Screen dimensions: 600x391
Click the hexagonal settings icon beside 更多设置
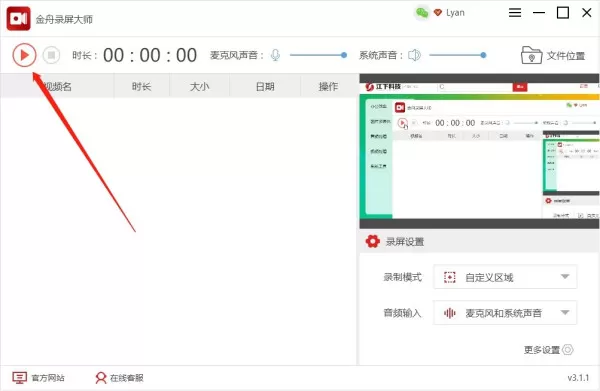click(568, 349)
